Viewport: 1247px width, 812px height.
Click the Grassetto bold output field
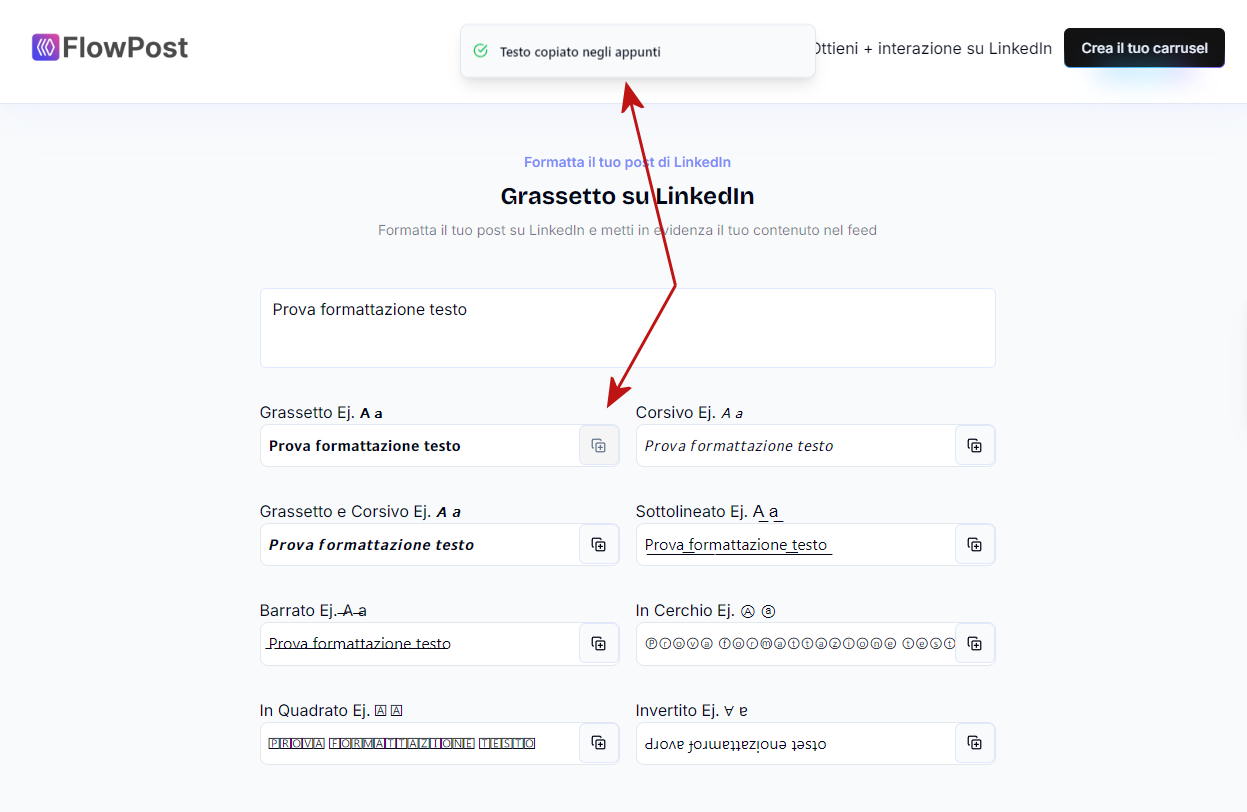click(x=420, y=446)
